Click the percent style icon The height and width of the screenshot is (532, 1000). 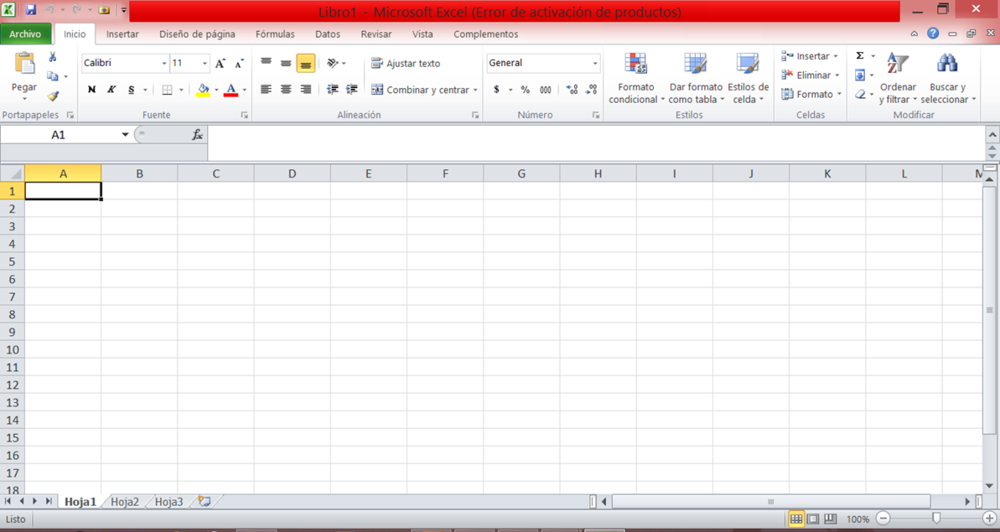click(525, 90)
